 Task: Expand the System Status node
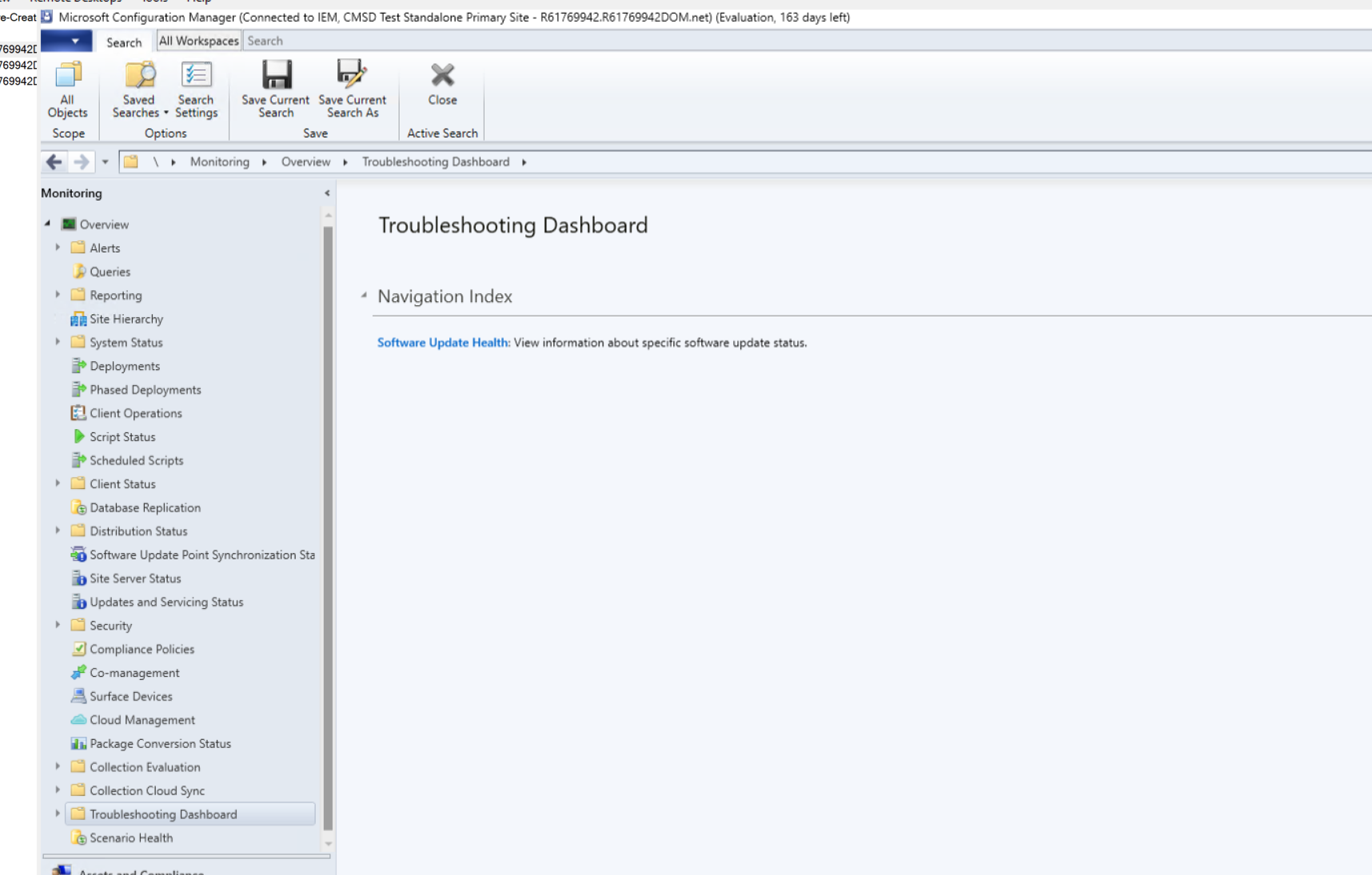tap(58, 342)
